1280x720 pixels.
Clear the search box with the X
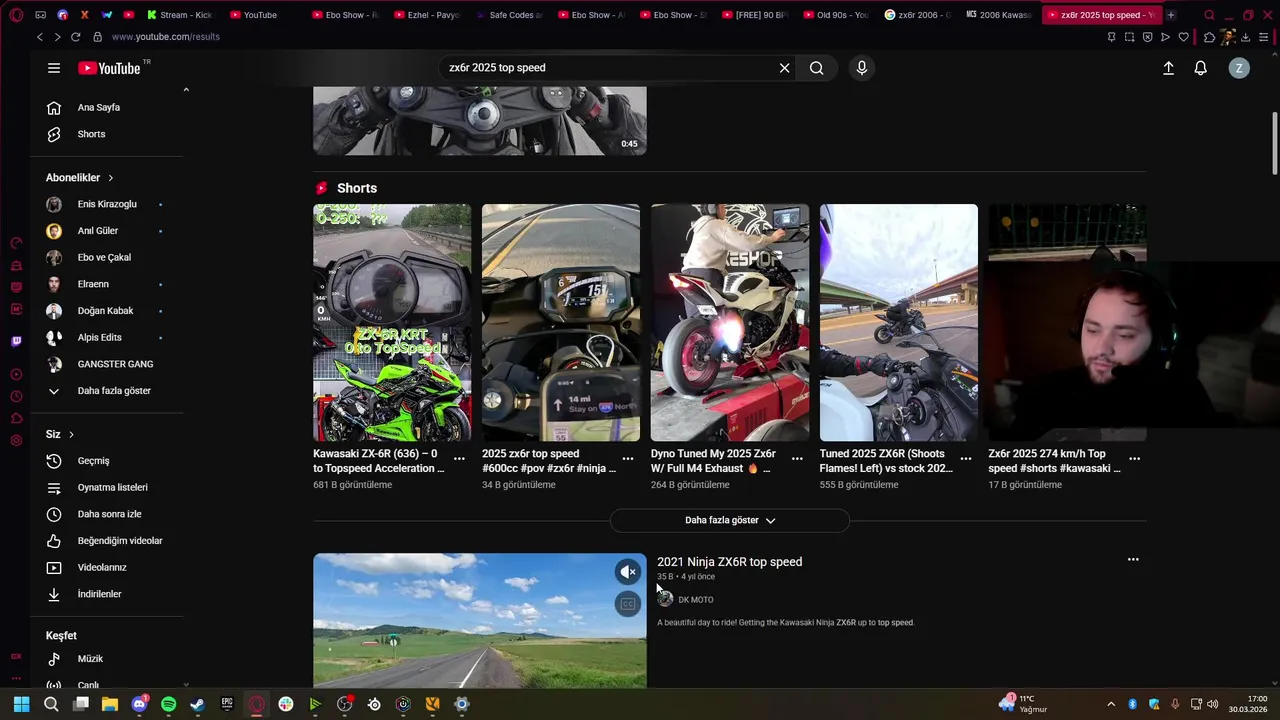click(785, 68)
